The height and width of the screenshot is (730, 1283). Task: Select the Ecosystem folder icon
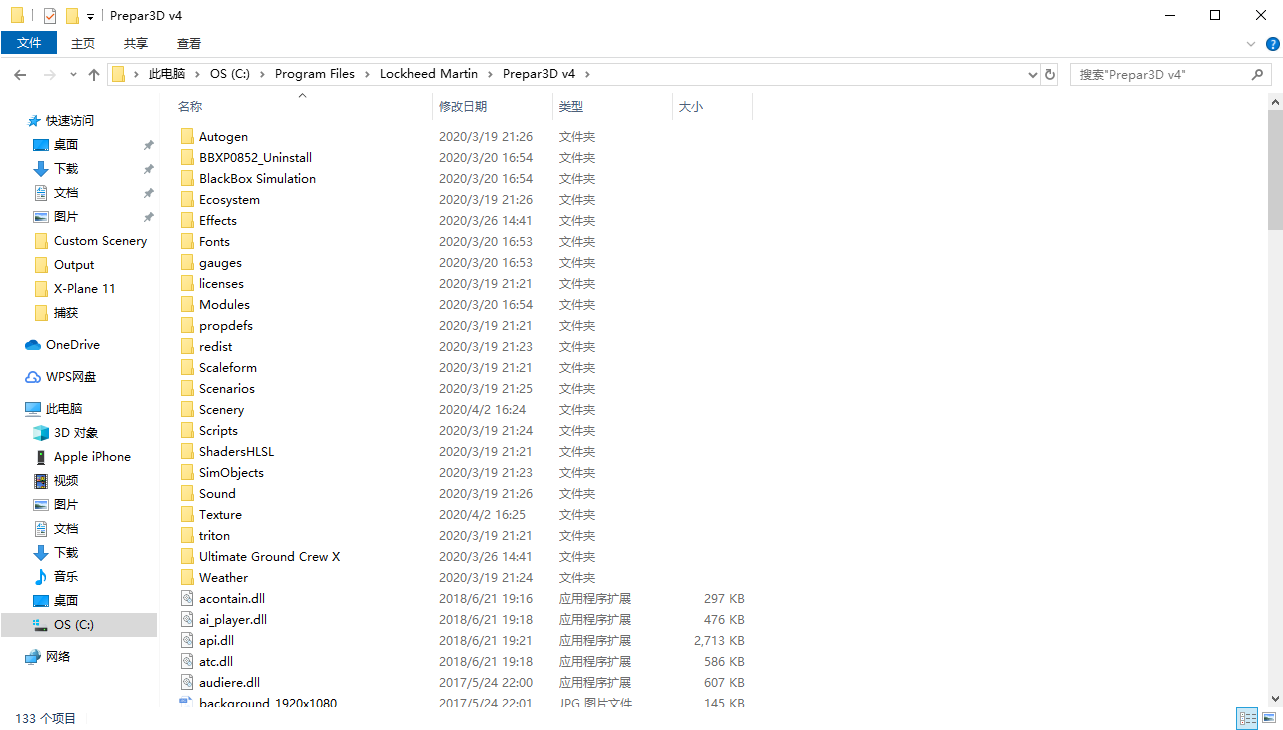186,200
